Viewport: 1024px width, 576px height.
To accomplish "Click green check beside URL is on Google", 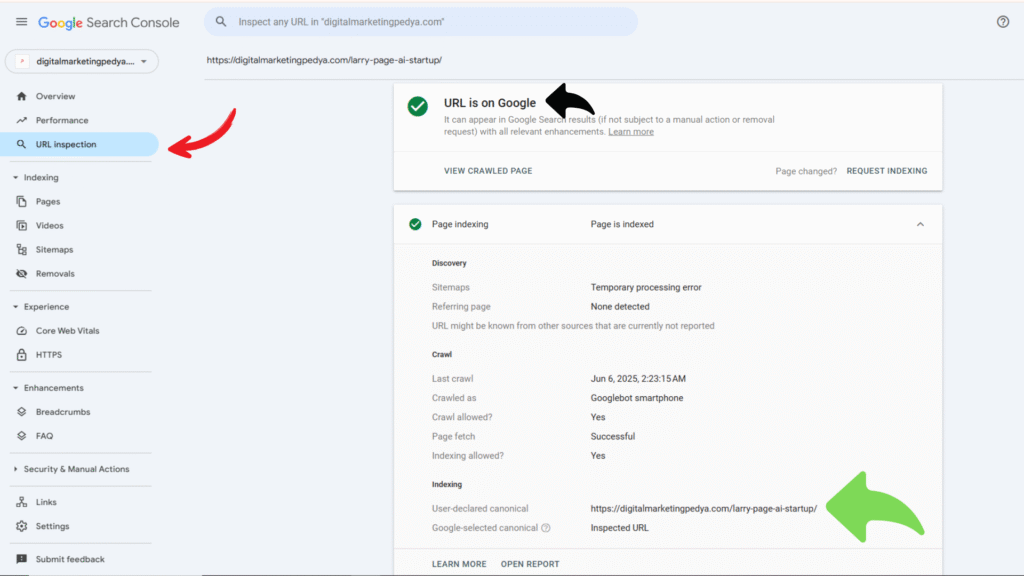I will [x=417, y=106].
